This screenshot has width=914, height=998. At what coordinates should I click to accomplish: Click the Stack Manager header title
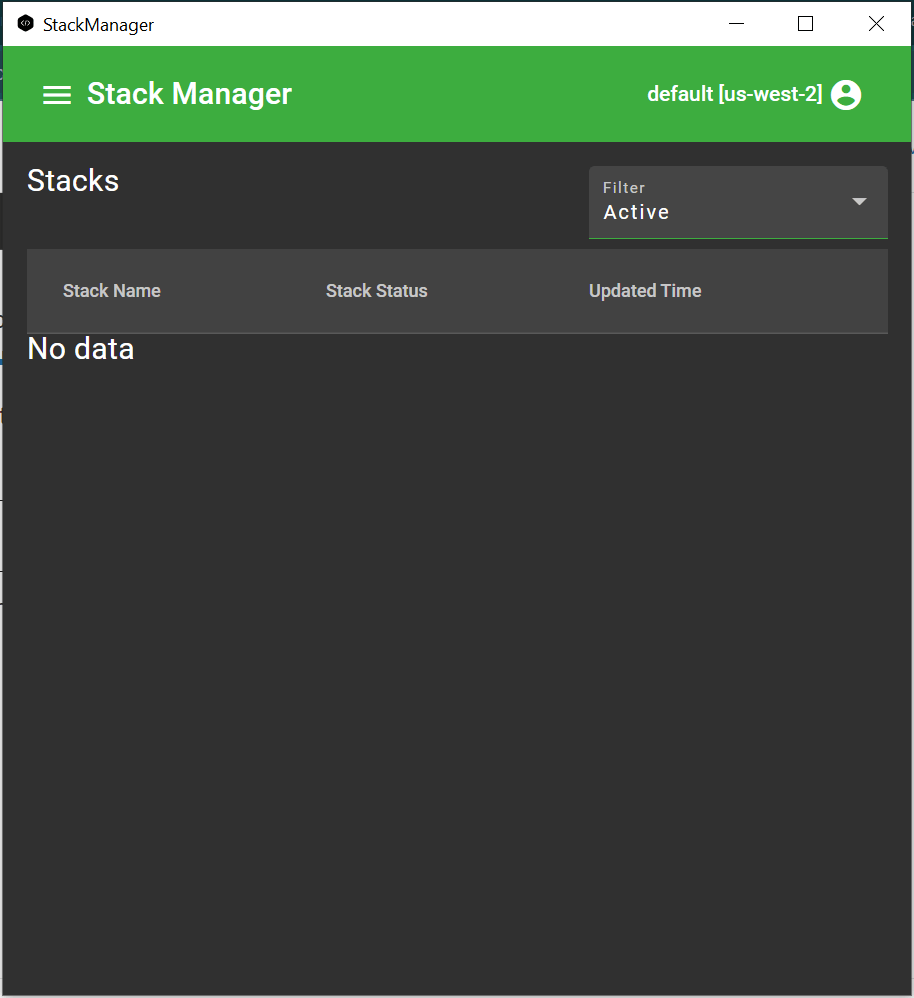tap(189, 94)
